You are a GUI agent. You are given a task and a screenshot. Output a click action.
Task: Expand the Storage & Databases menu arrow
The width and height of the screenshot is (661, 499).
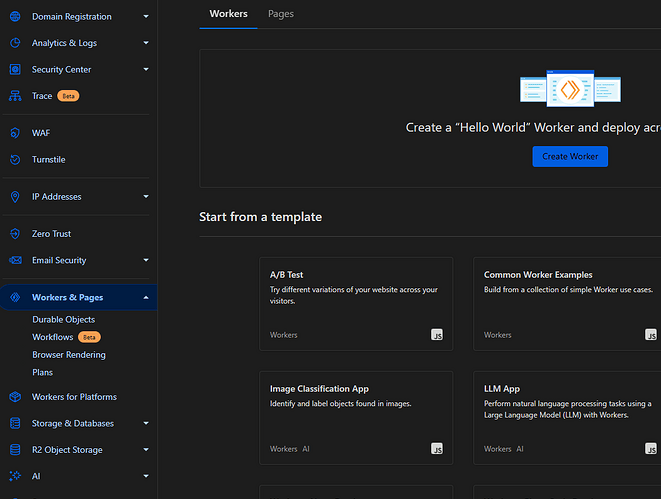pyautogui.click(x=146, y=424)
